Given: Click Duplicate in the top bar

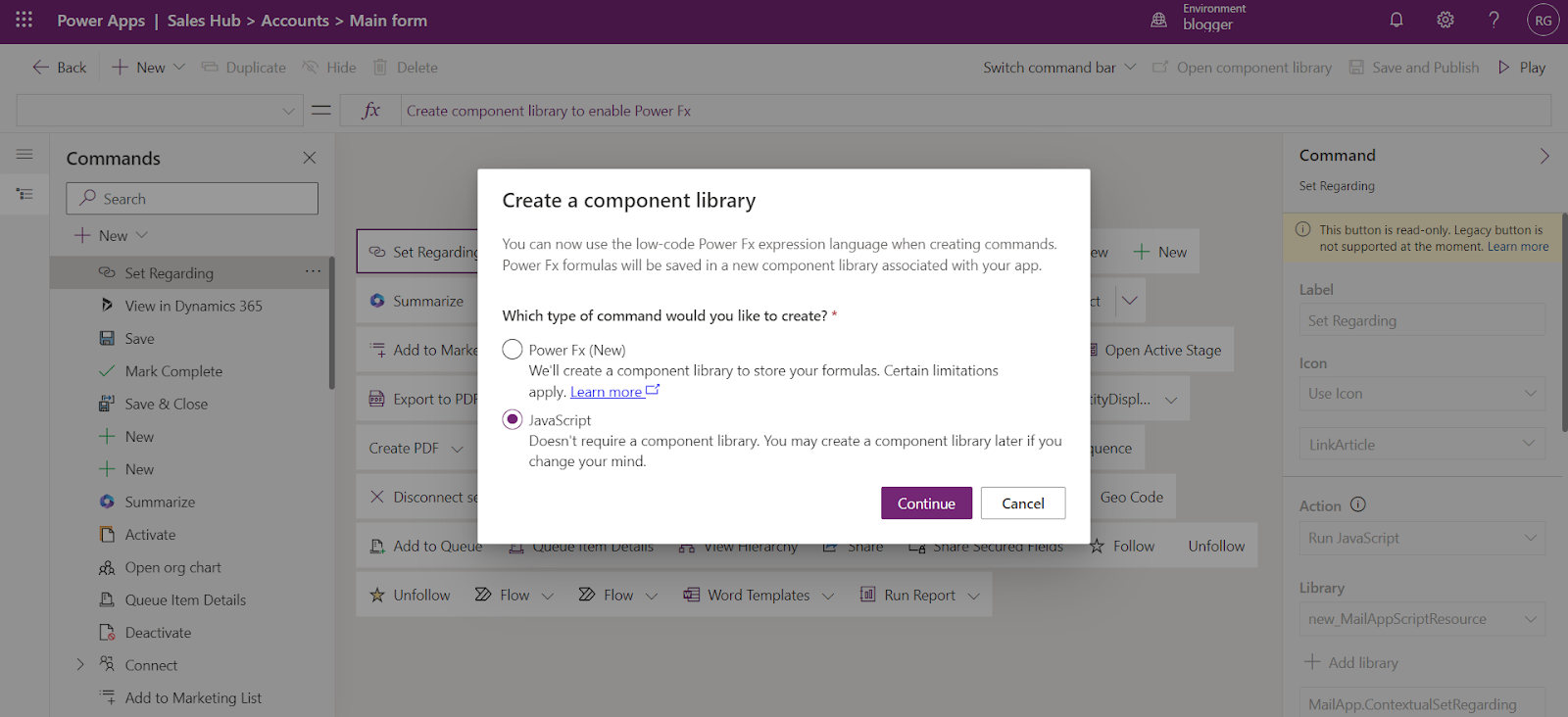Looking at the screenshot, I should coord(244,68).
